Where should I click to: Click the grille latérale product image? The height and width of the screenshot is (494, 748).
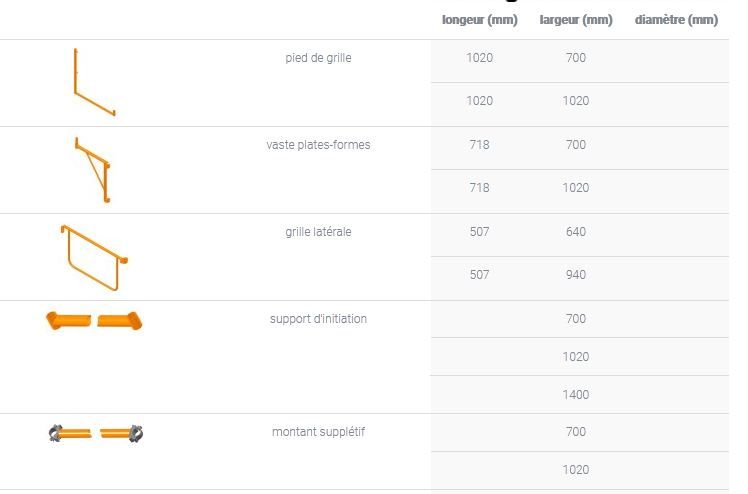(x=94, y=257)
